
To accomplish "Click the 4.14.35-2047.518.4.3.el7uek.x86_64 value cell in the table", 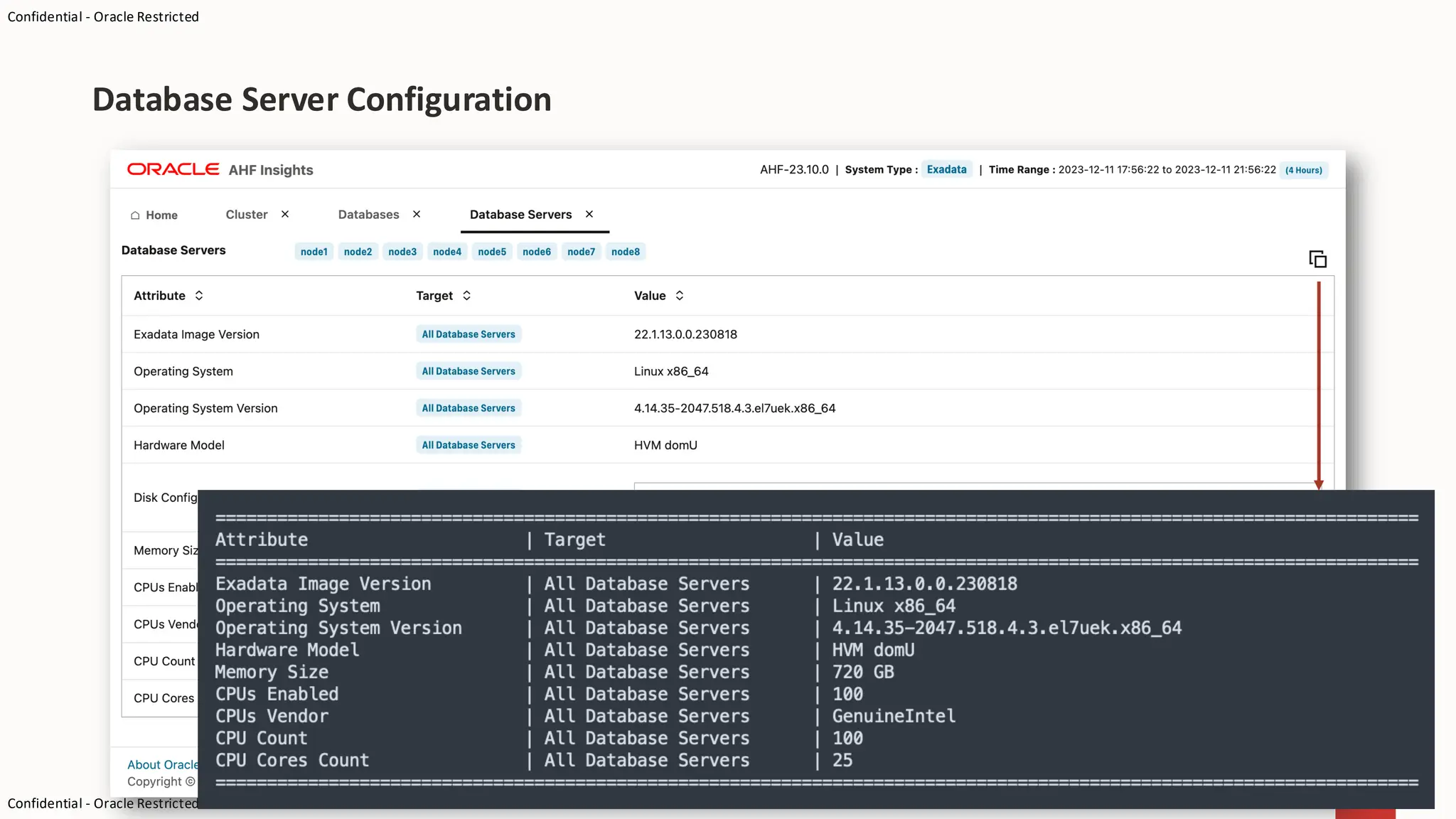I will 735,408.
